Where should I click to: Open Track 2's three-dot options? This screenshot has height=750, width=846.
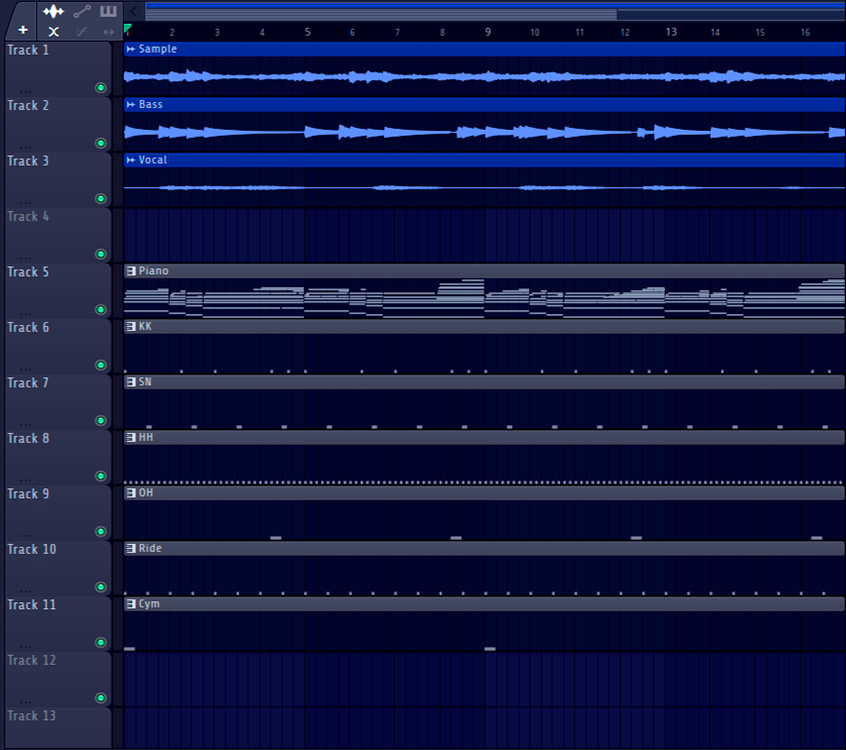click(x=25, y=146)
